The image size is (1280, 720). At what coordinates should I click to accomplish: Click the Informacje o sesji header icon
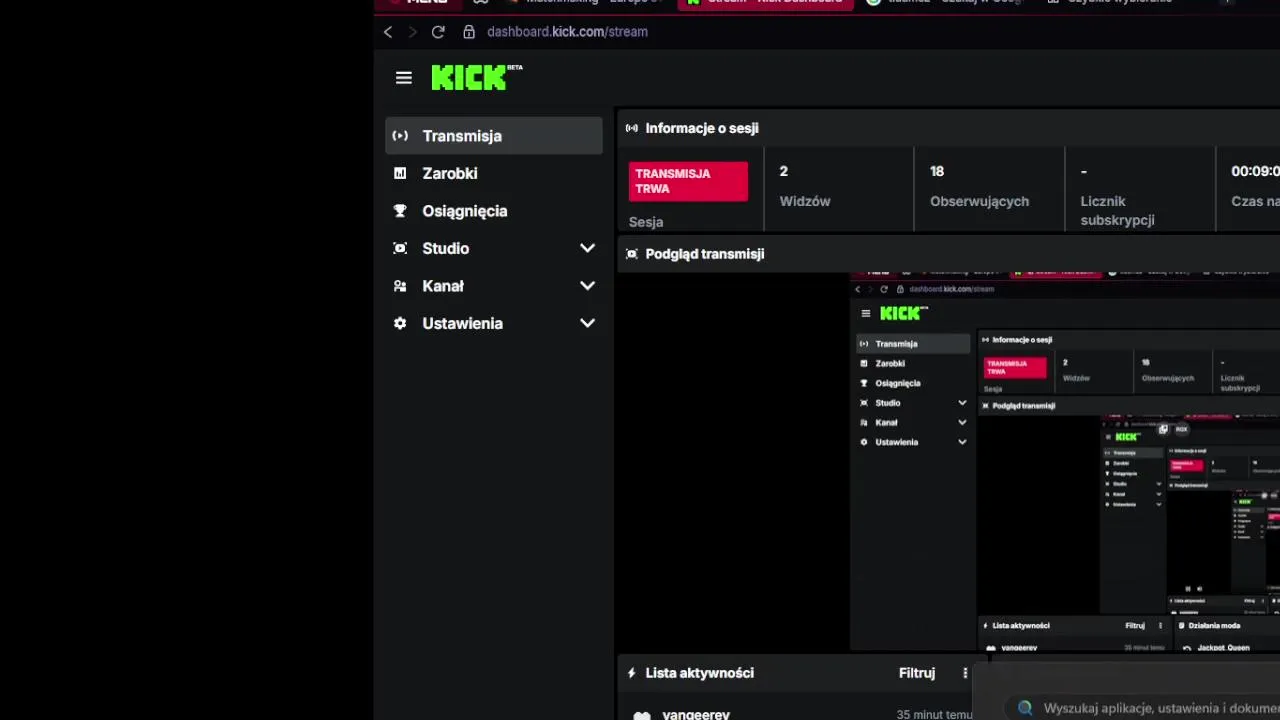(x=632, y=128)
